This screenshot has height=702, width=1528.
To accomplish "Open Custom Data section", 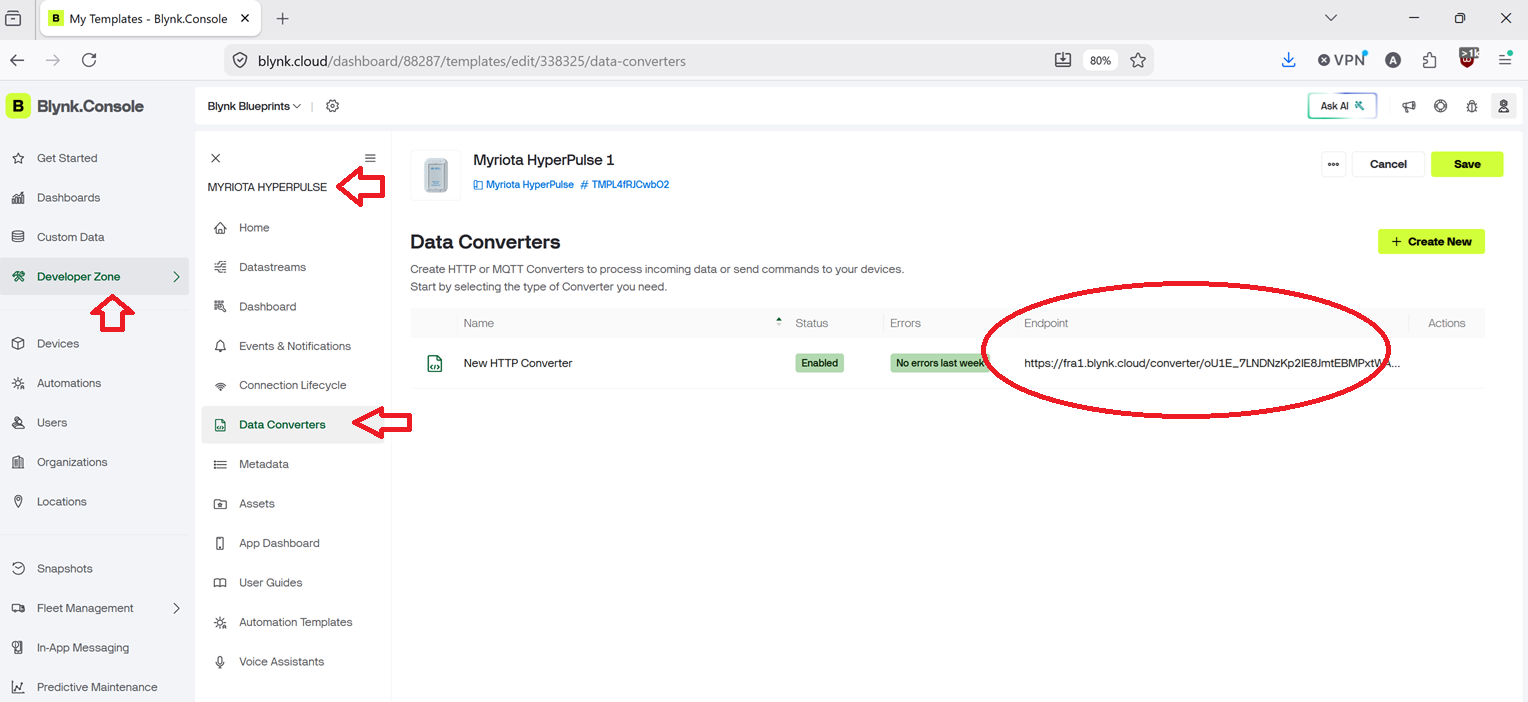I will tap(70, 237).
